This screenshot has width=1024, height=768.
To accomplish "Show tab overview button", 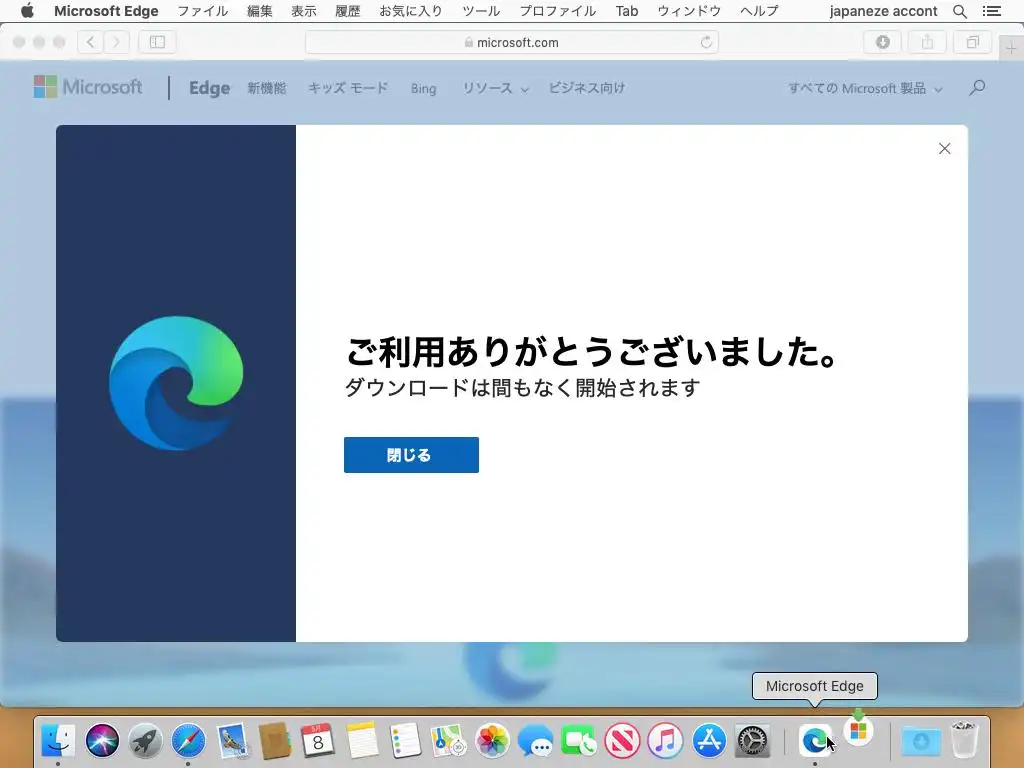I will tap(972, 42).
